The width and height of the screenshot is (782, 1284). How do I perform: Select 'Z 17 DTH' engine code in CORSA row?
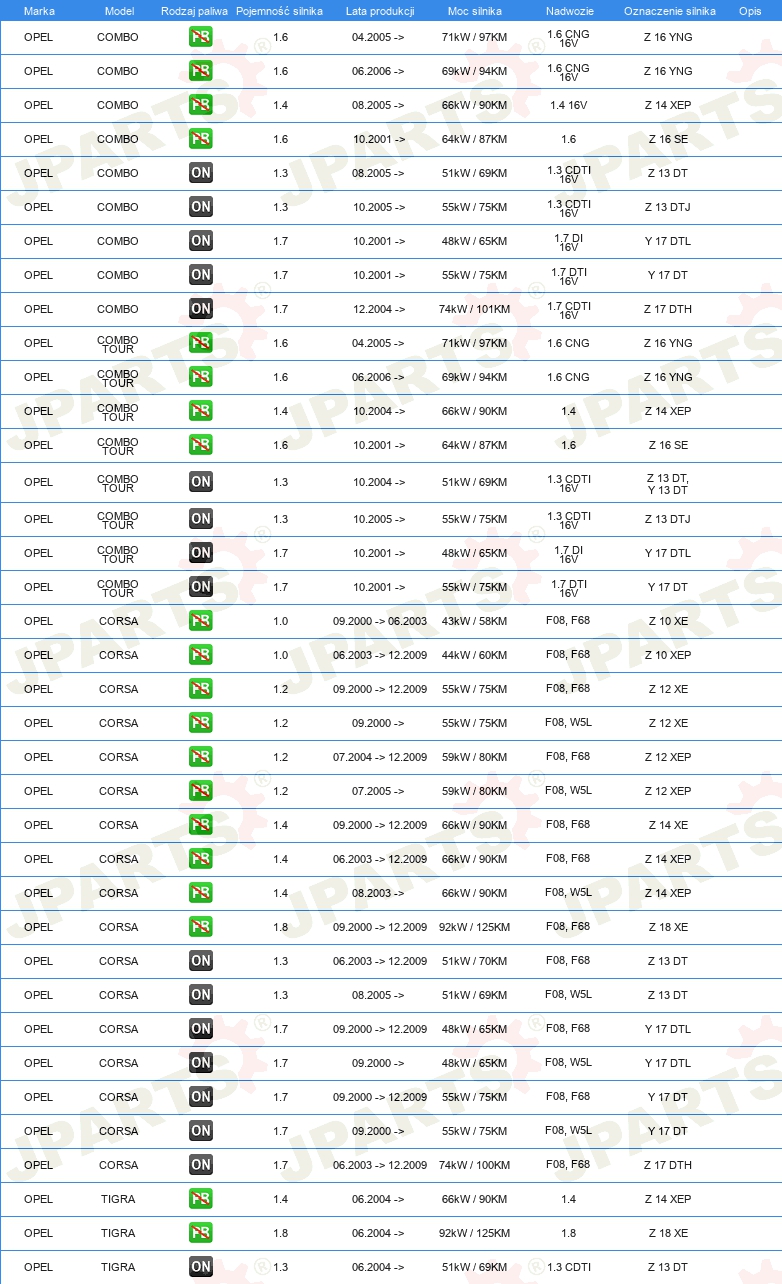point(668,1165)
